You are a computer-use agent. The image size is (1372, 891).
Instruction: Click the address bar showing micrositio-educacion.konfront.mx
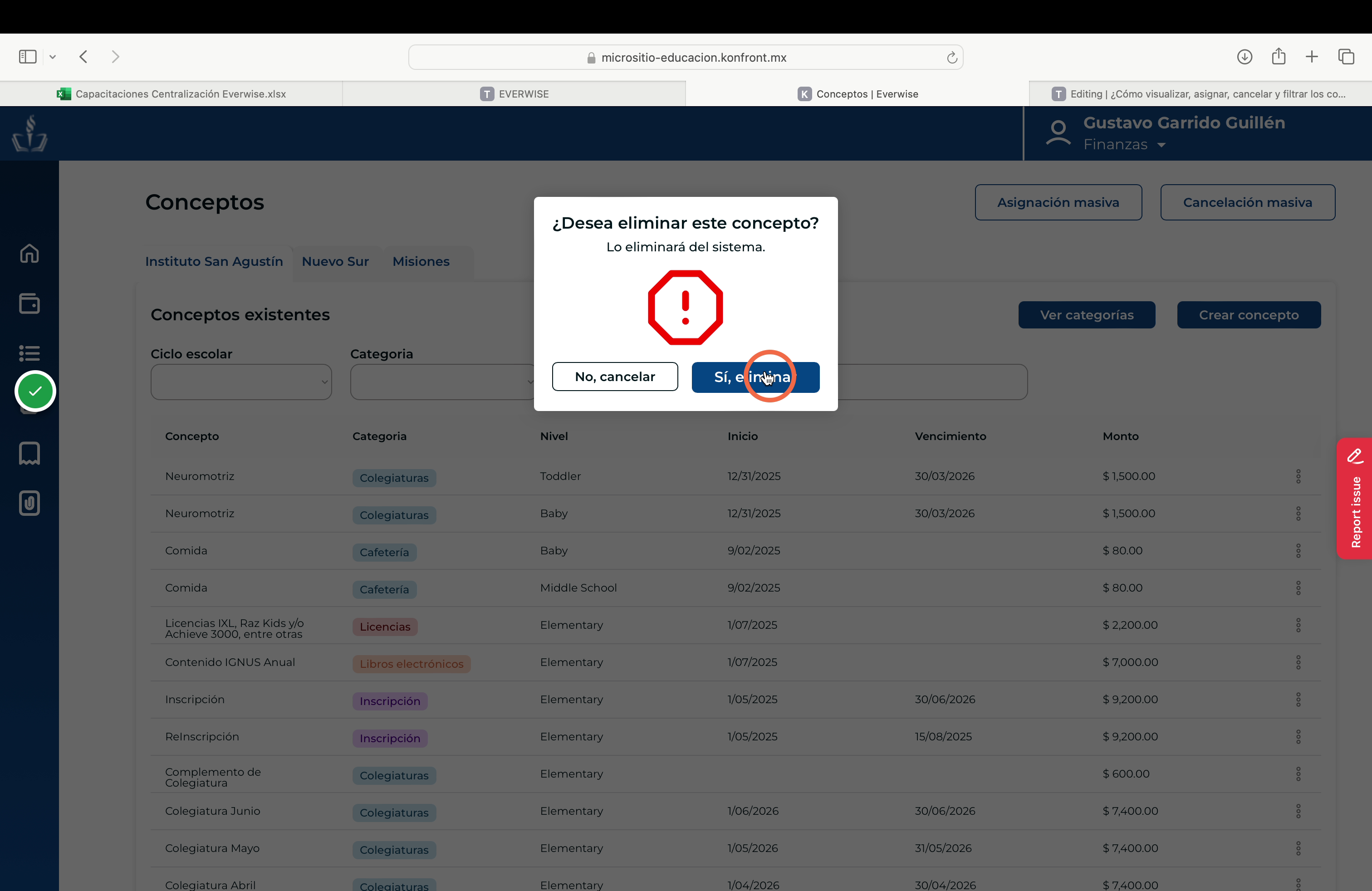pos(686,57)
